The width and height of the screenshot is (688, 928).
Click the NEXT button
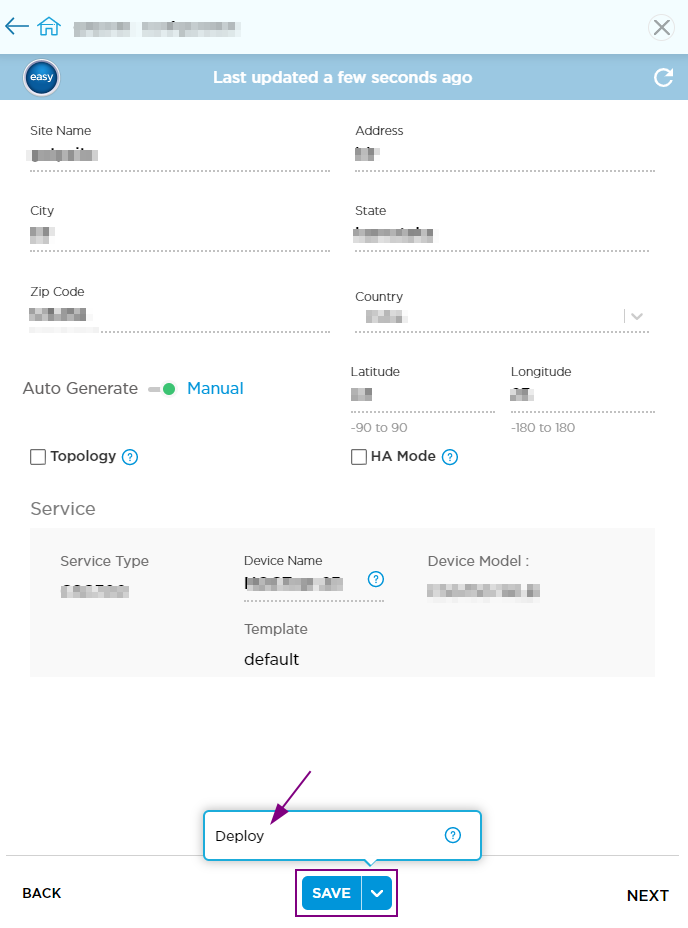coord(648,895)
